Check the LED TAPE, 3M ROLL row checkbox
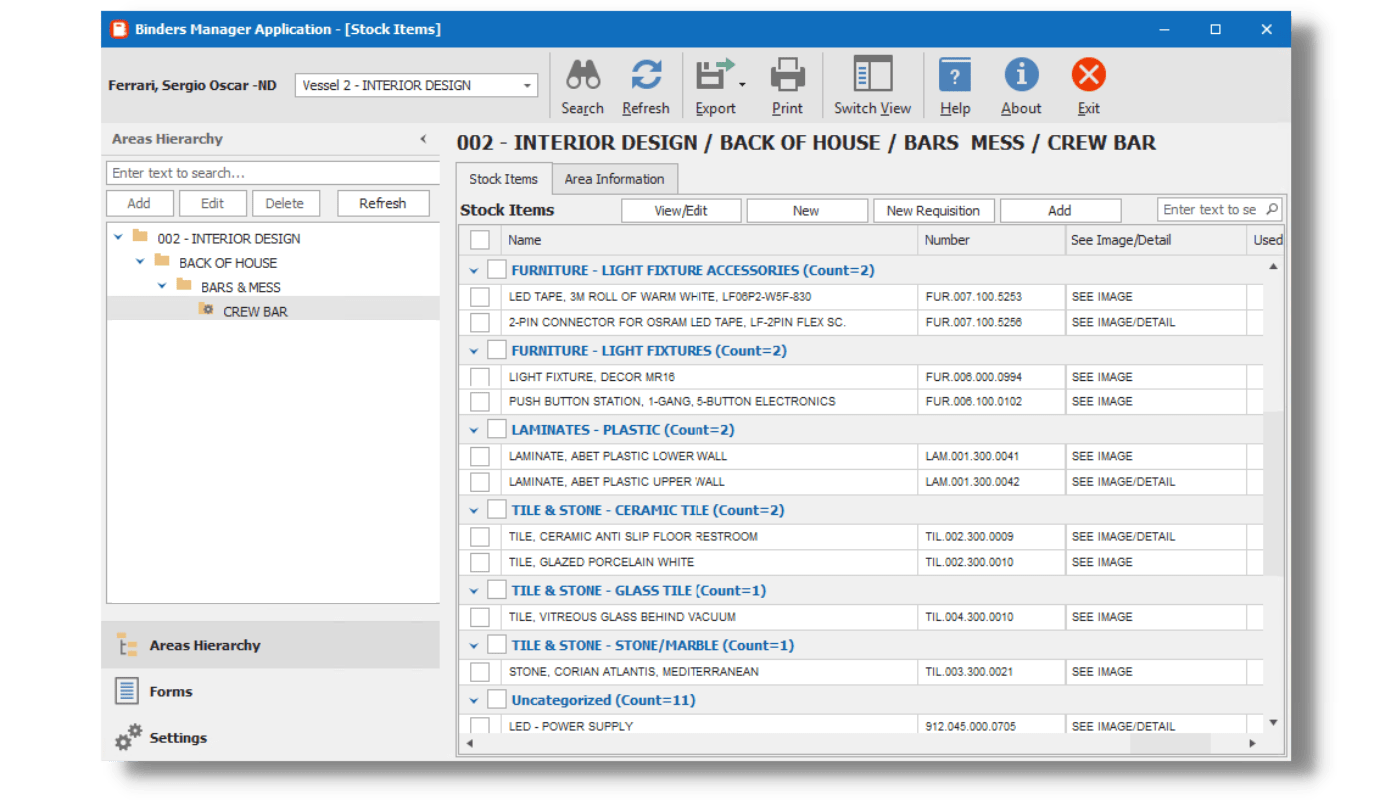This screenshot has height=800, width=1400. [x=479, y=296]
